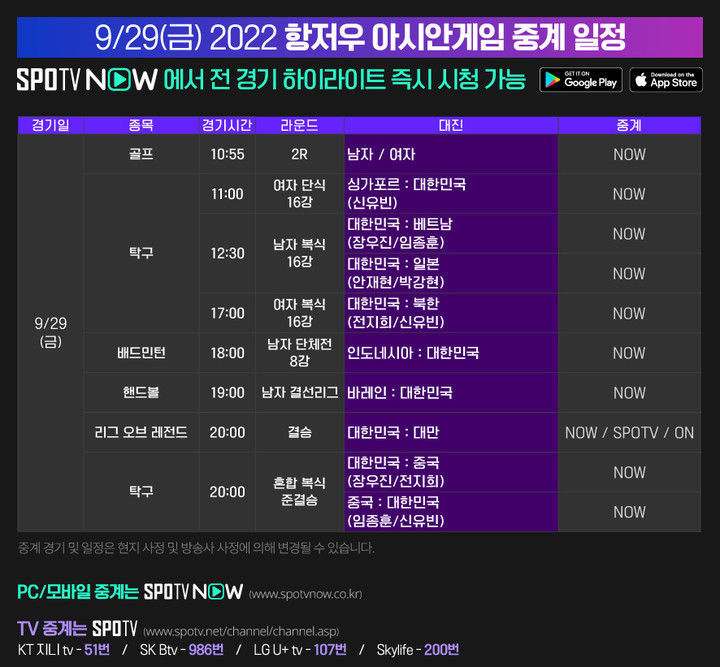Select the 18:00 time cell

227,353
